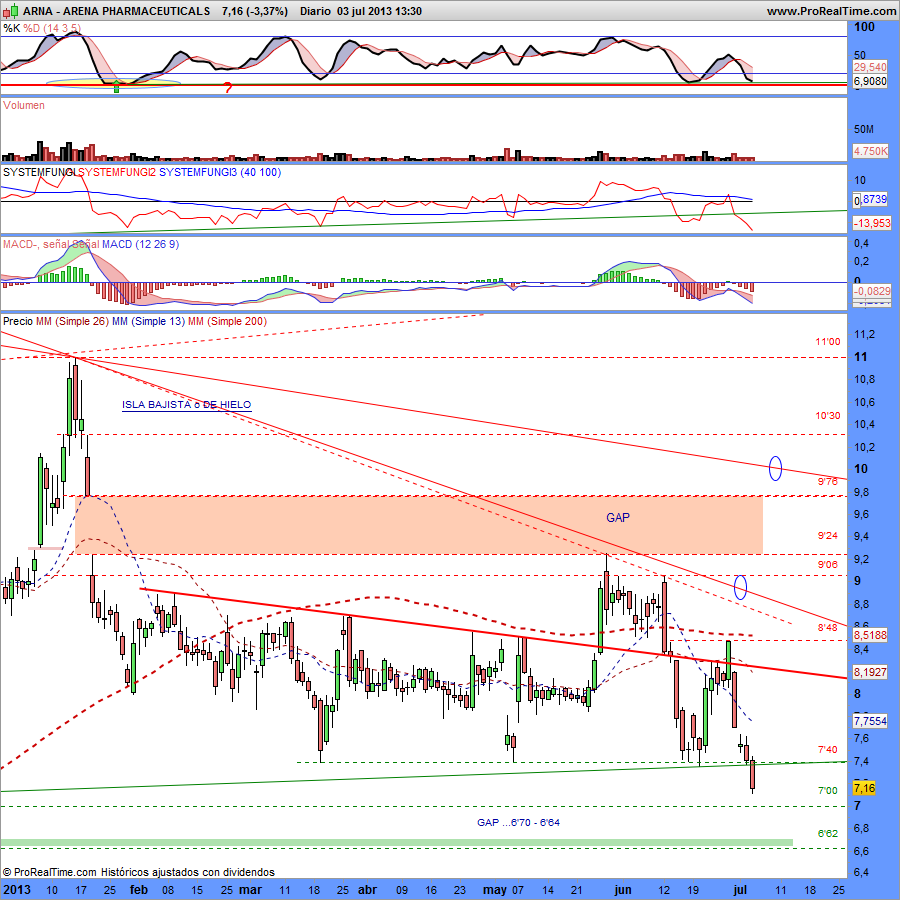Click the 8,5188 moving average value box
This screenshot has width=900, height=900.
point(870,635)
